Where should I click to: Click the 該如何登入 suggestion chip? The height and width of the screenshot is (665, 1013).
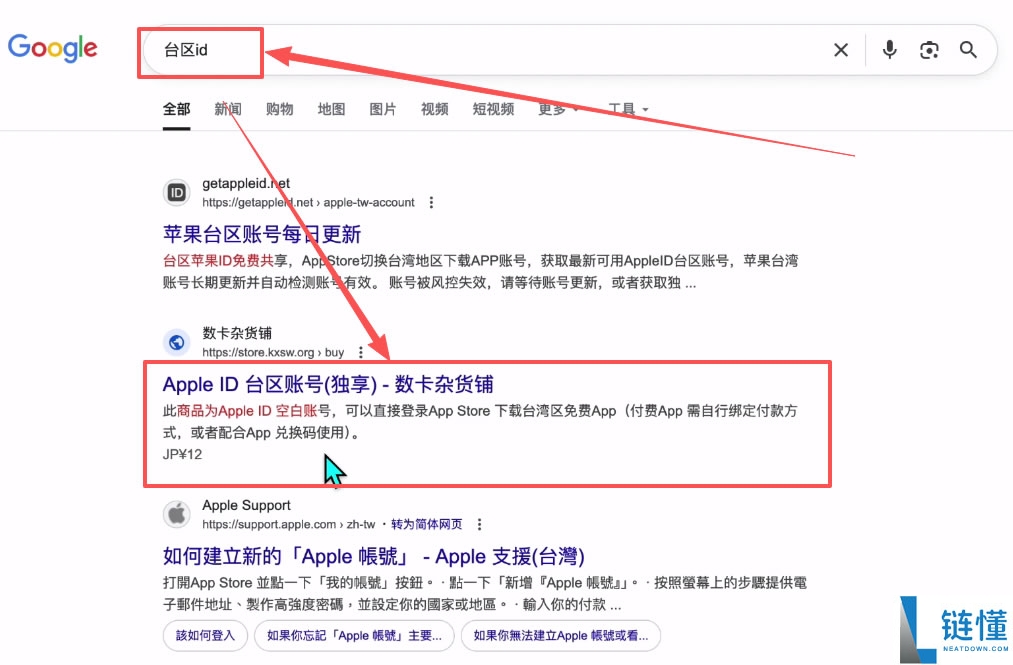(x=204, y=635)
